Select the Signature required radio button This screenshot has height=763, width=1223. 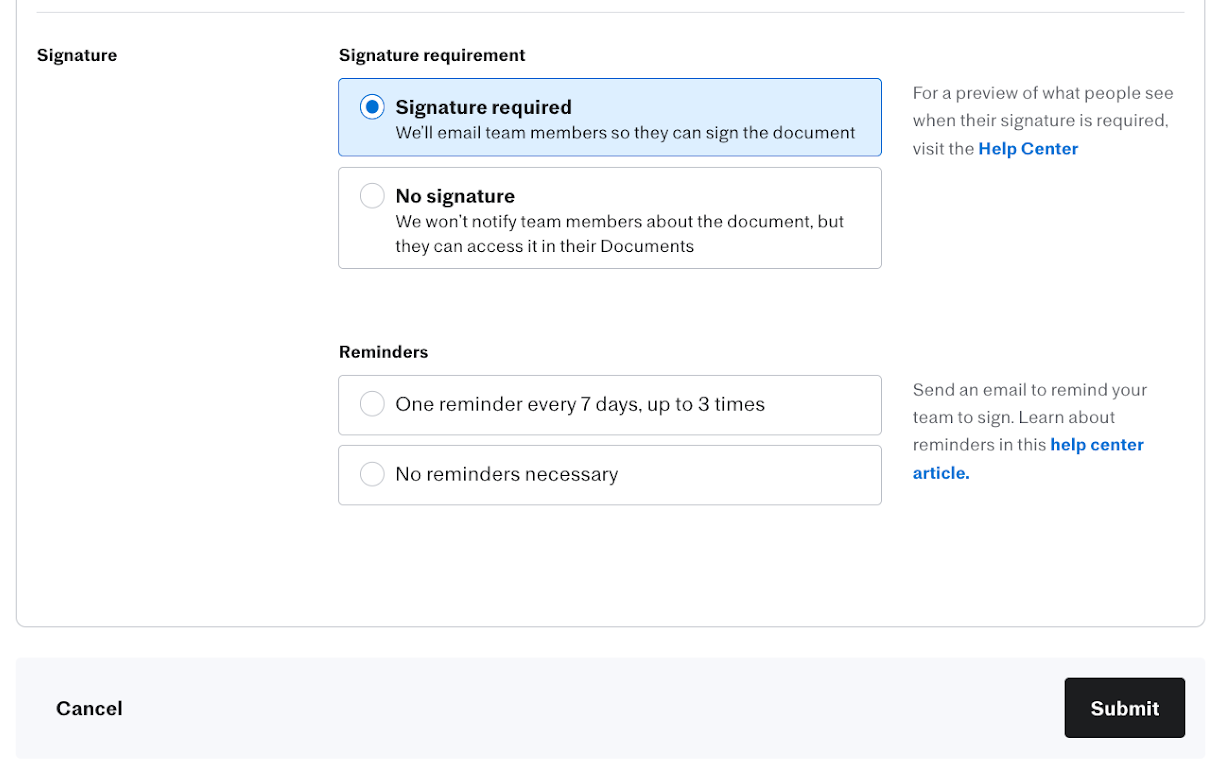point(372,107)
